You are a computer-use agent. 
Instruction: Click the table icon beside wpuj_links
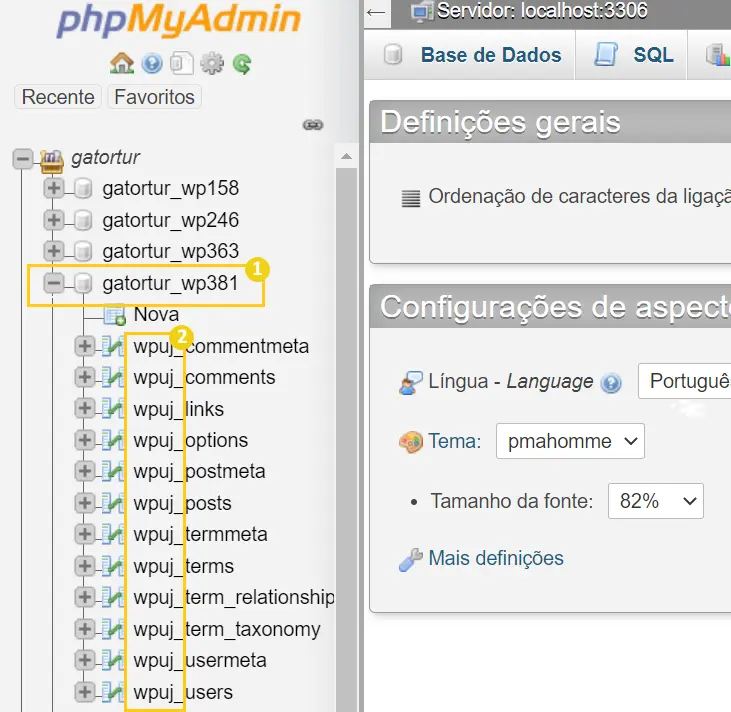113,409
